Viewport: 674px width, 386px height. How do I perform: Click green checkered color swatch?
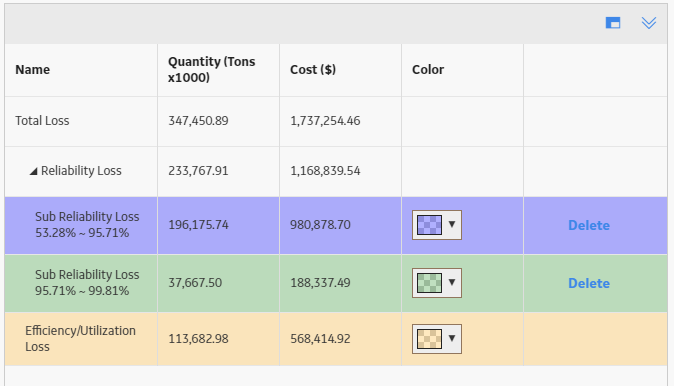pos(429,283)
